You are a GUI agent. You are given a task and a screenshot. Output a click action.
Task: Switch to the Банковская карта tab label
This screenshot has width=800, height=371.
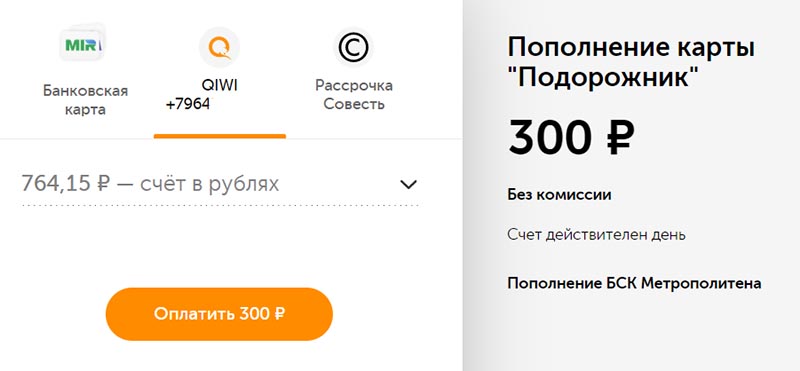tap(85, 100)
